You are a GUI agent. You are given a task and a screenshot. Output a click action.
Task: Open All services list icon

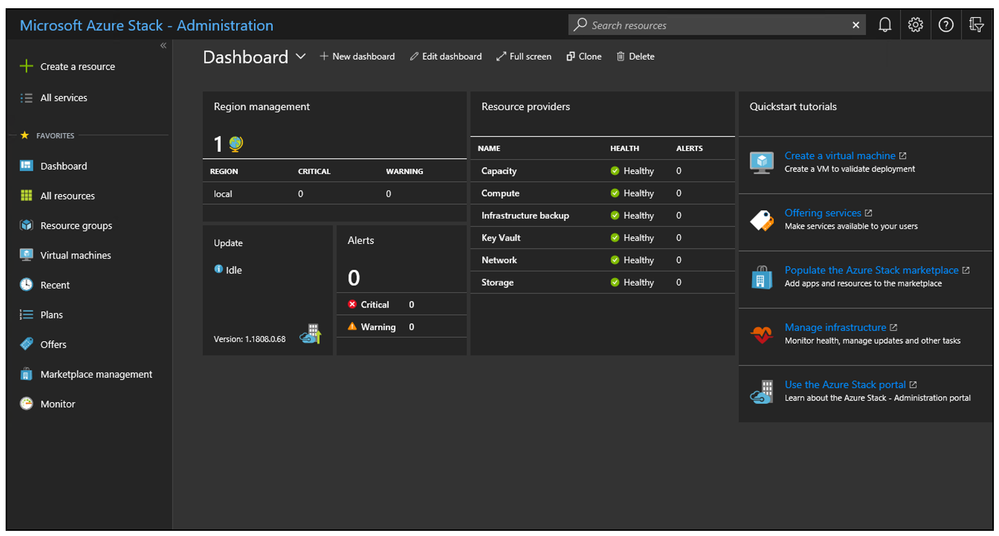[26, 98]
